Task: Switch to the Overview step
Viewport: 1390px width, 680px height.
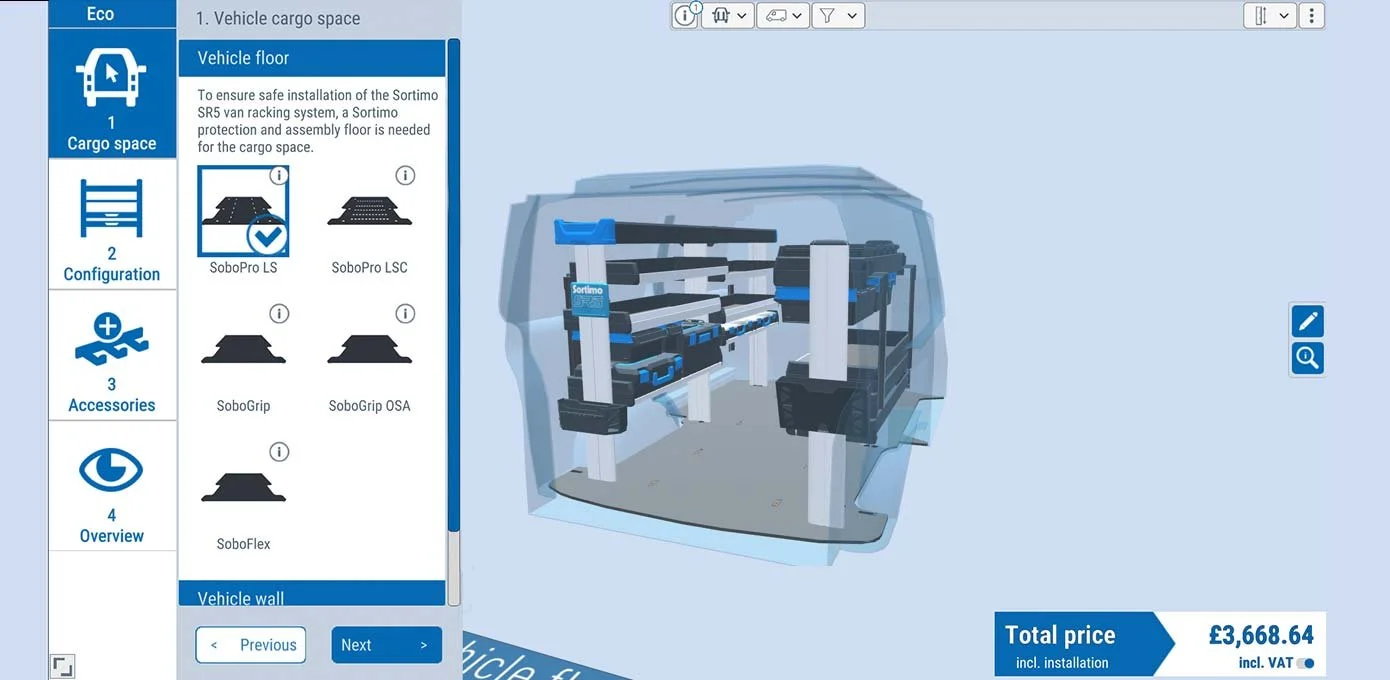Action: pos(112,486)
